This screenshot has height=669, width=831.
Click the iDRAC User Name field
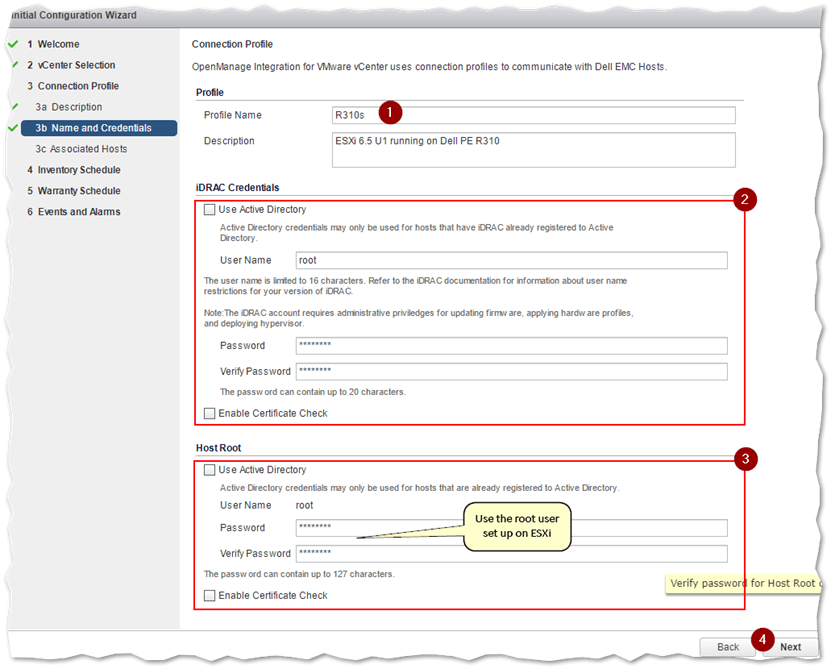coord(511,260)
